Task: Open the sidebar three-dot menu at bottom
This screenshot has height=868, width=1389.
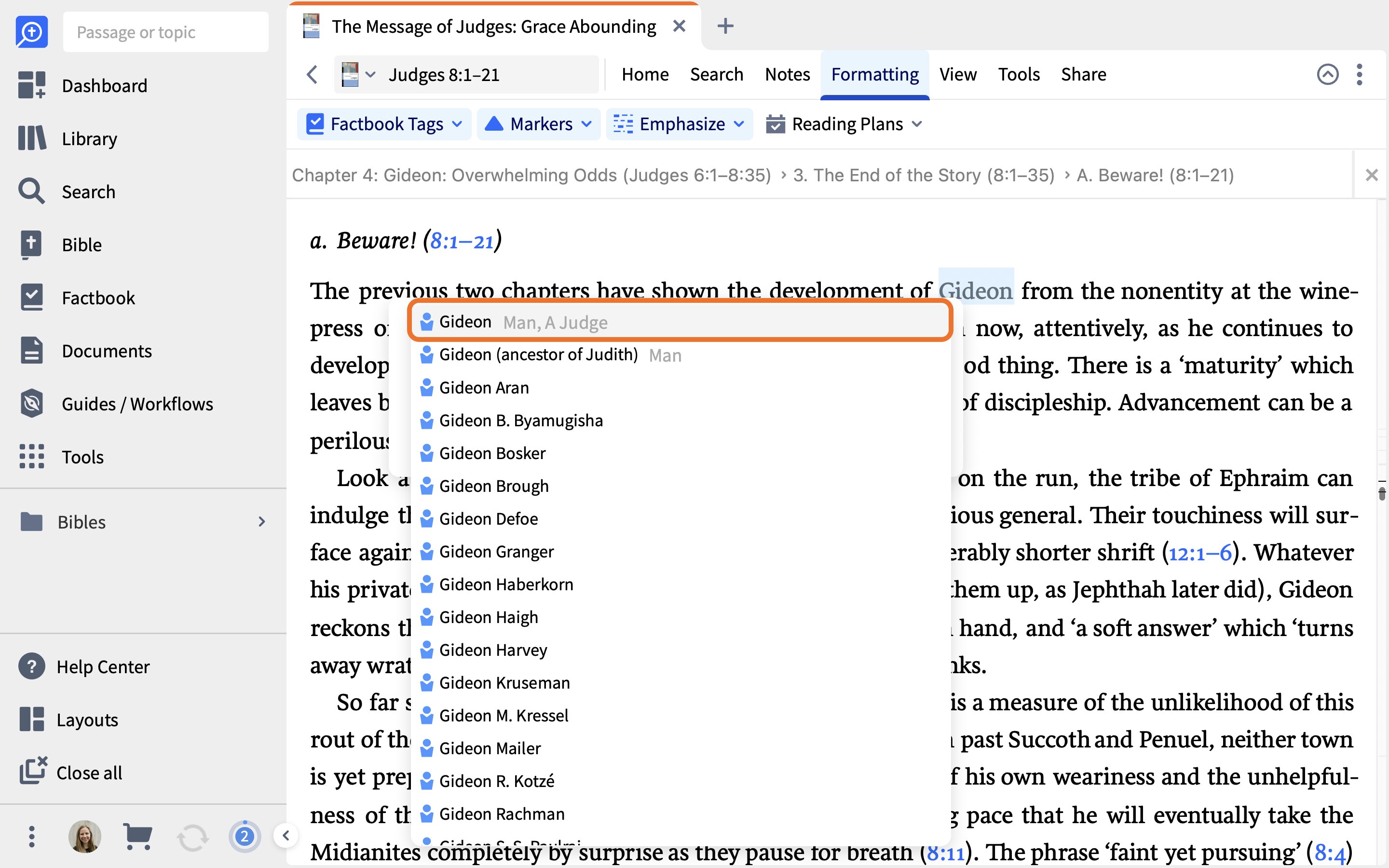Action: click(x=31, y=837)
